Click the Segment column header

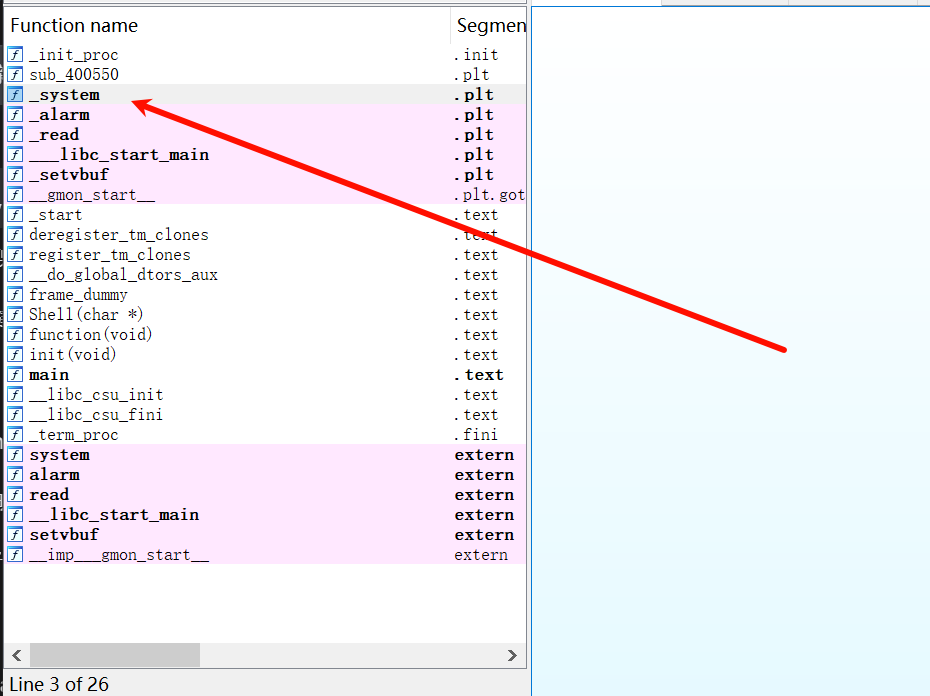[x=489, y=26]
